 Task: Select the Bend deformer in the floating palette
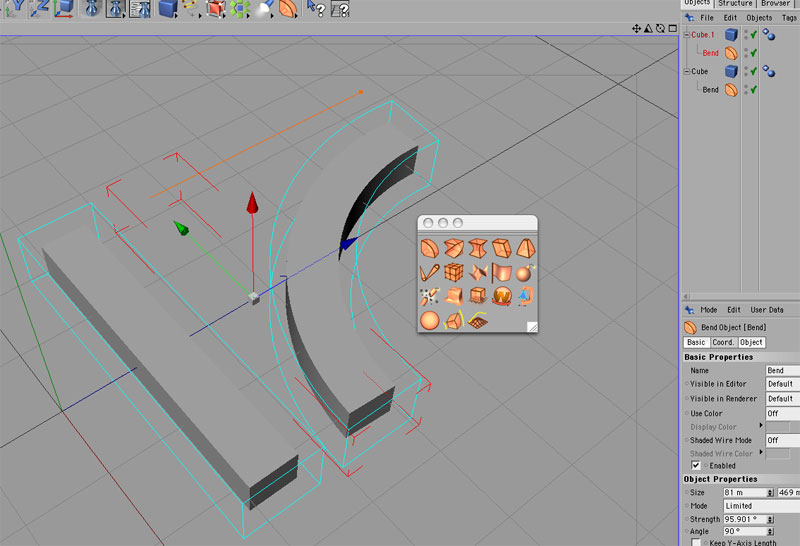(430, 249)
